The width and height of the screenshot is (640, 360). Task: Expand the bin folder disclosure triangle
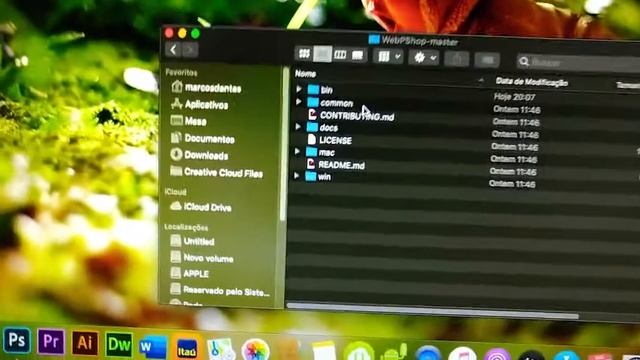(x=299, y=89)
